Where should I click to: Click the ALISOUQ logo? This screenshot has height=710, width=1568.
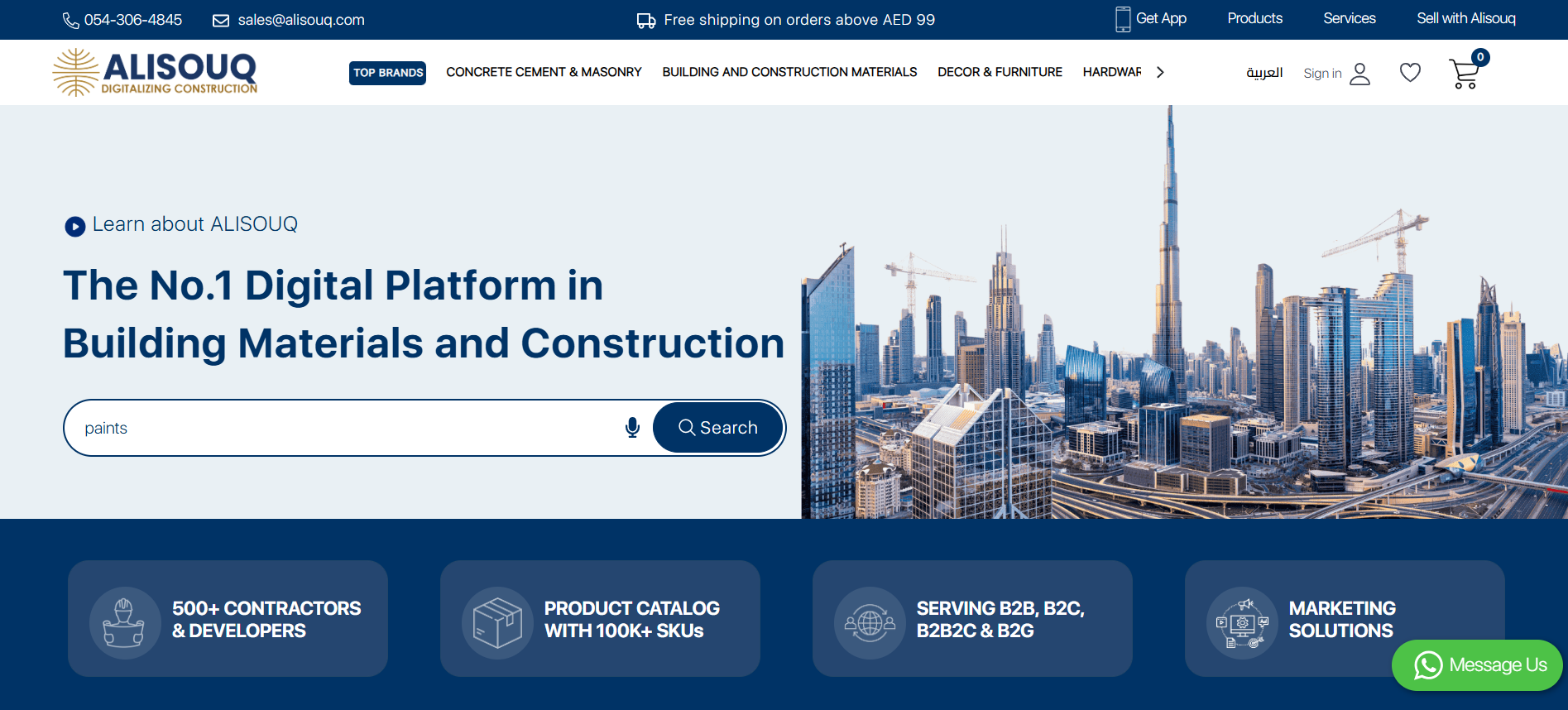[x=155, y=72]
